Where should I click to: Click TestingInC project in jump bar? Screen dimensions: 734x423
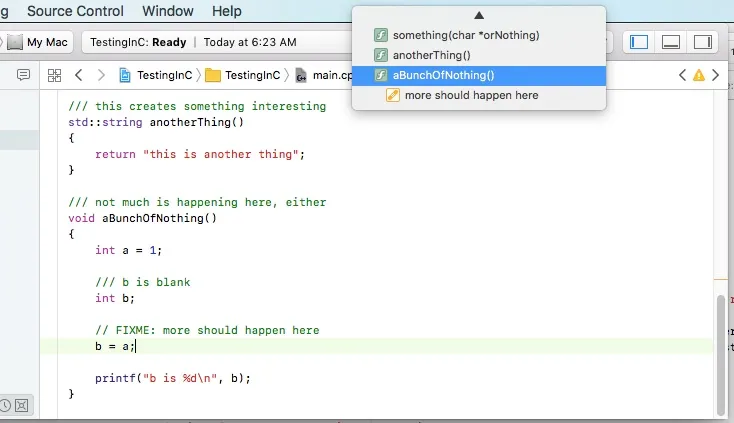pos(156,75)
